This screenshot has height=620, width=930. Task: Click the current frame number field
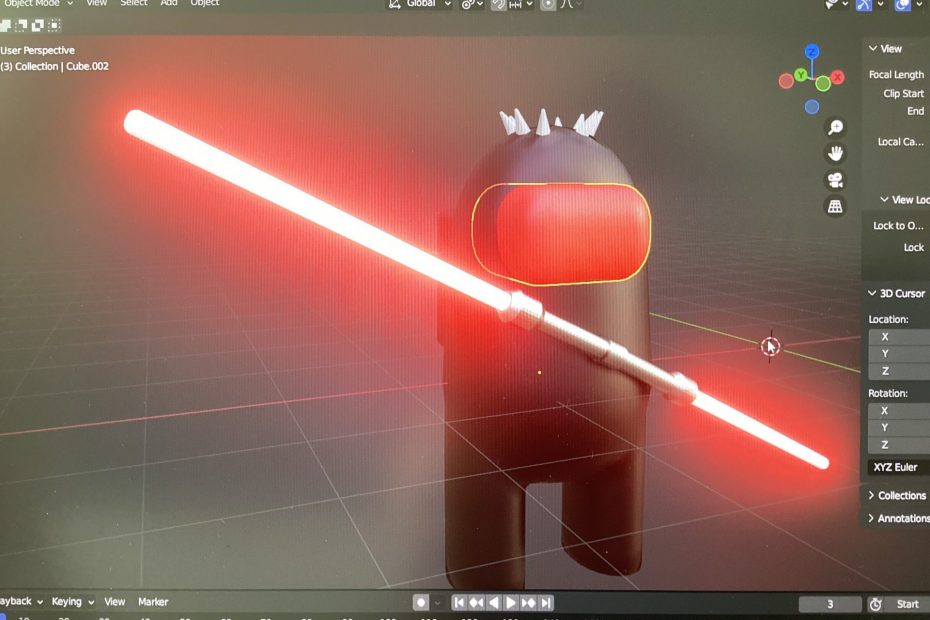[830, 604]
